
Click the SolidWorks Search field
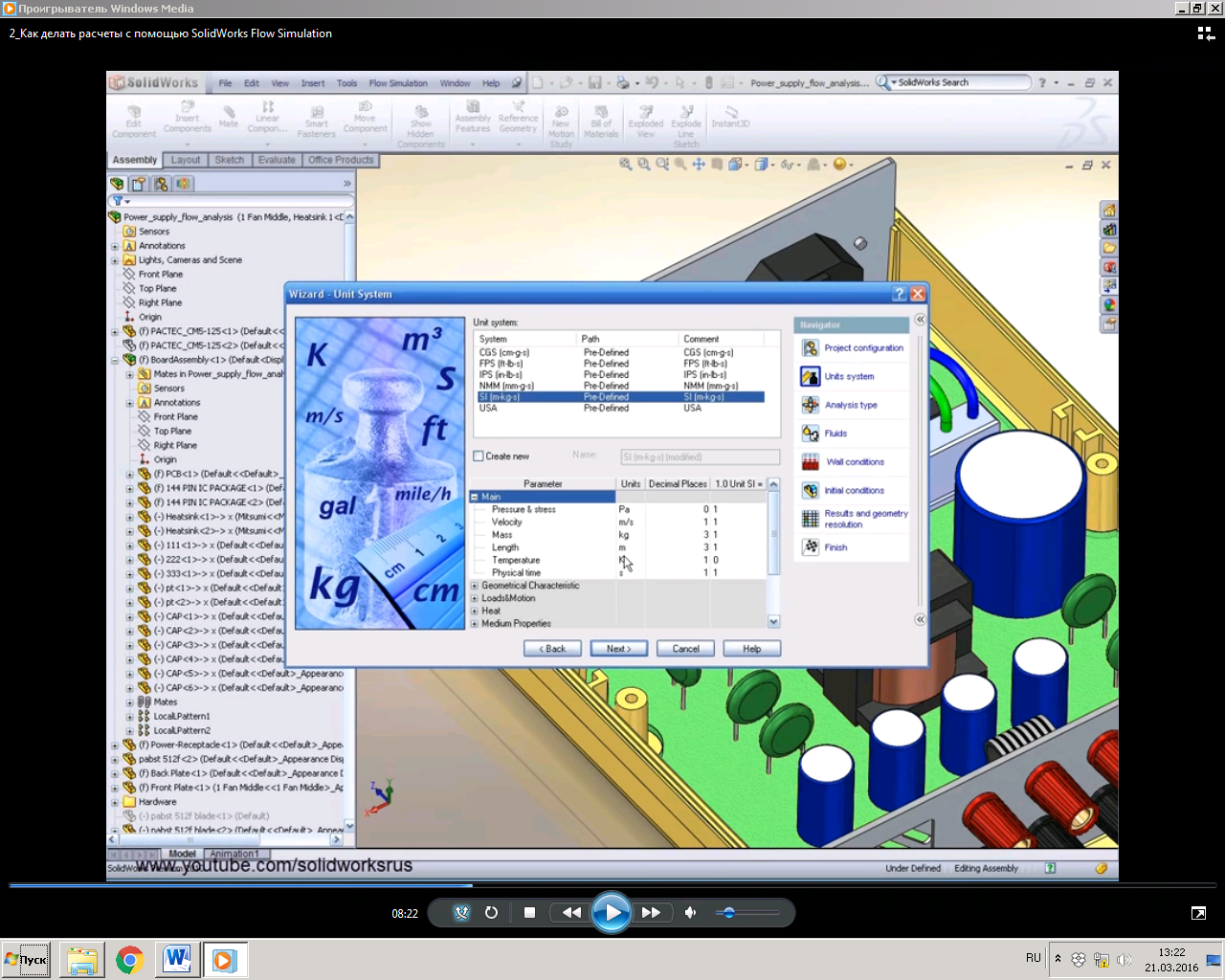[963, 83]
